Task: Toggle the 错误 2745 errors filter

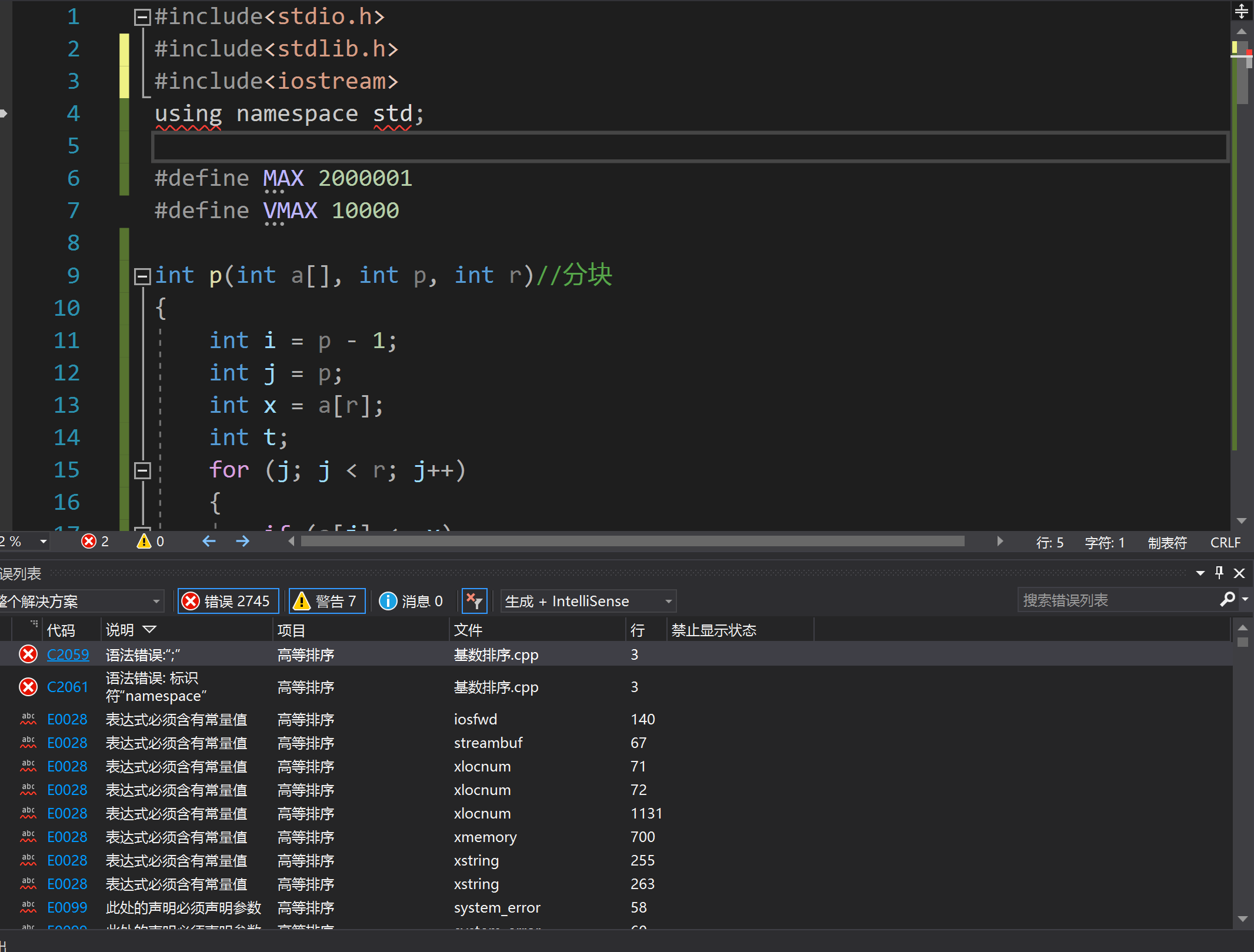Action: 228,601
